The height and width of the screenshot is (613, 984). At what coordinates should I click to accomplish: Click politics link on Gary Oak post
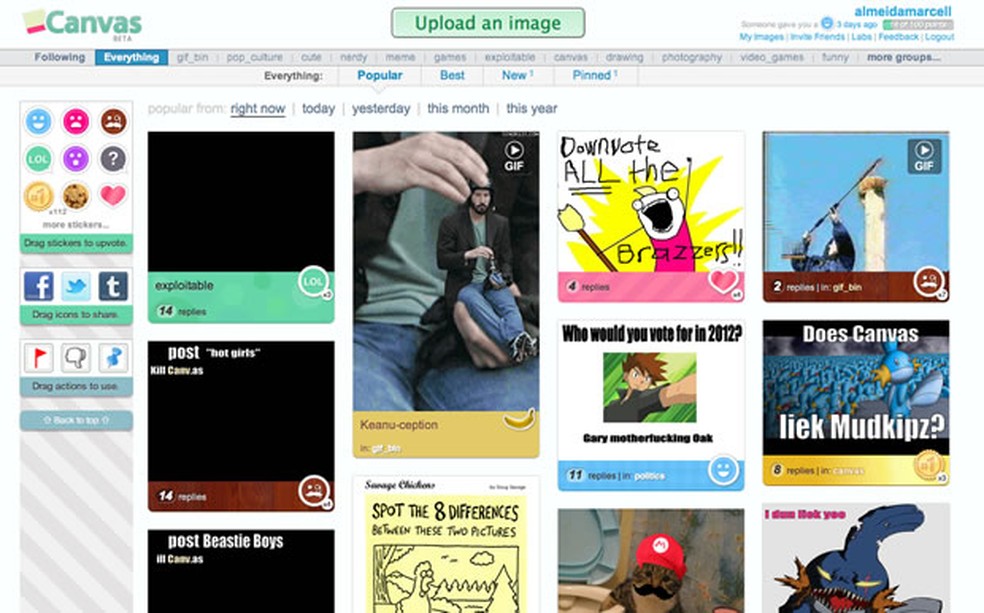[649, 476]
